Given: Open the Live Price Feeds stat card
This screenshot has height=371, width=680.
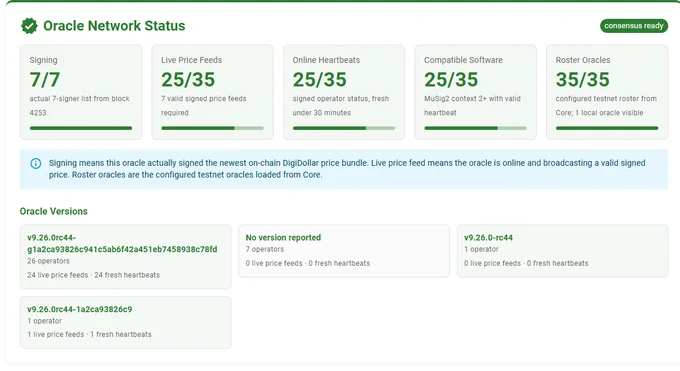Looking at the screenshot, I should click(x=212, y=92).
